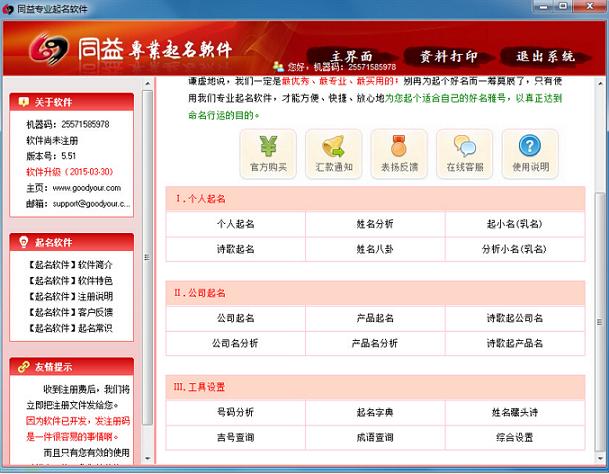Click the 版本号: 5.51 text
Screen dimensions: 609x474
[51, 156]
